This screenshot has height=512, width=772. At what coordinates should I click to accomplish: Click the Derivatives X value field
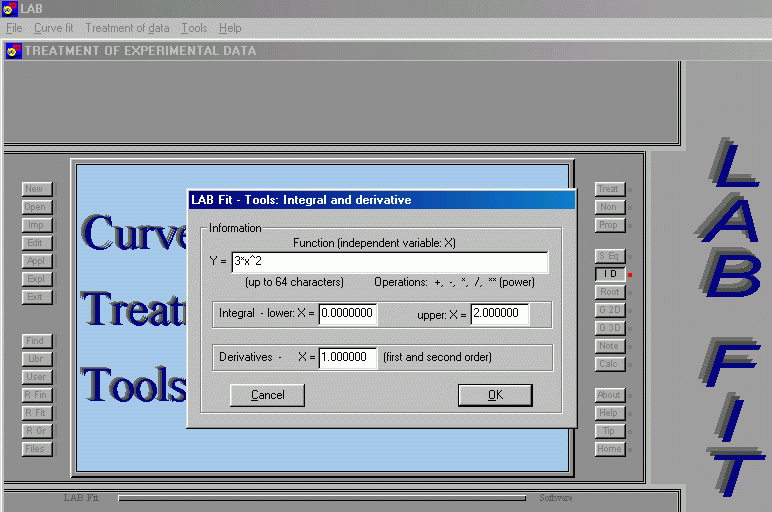click(347, 357)
